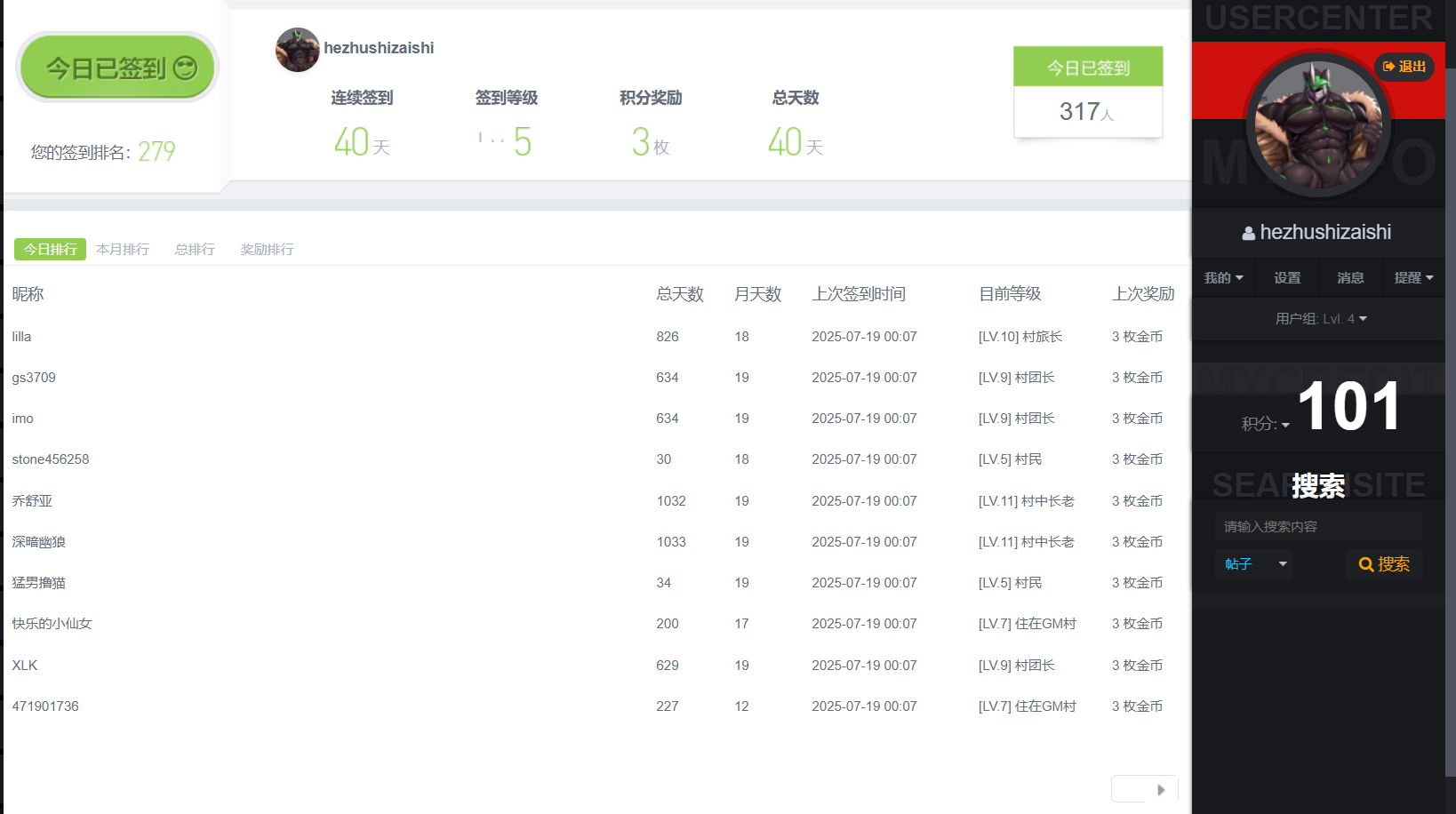Go to next page using the arrow
The height and width of the screenshot is (814, 1456).
click(1160, 790)
